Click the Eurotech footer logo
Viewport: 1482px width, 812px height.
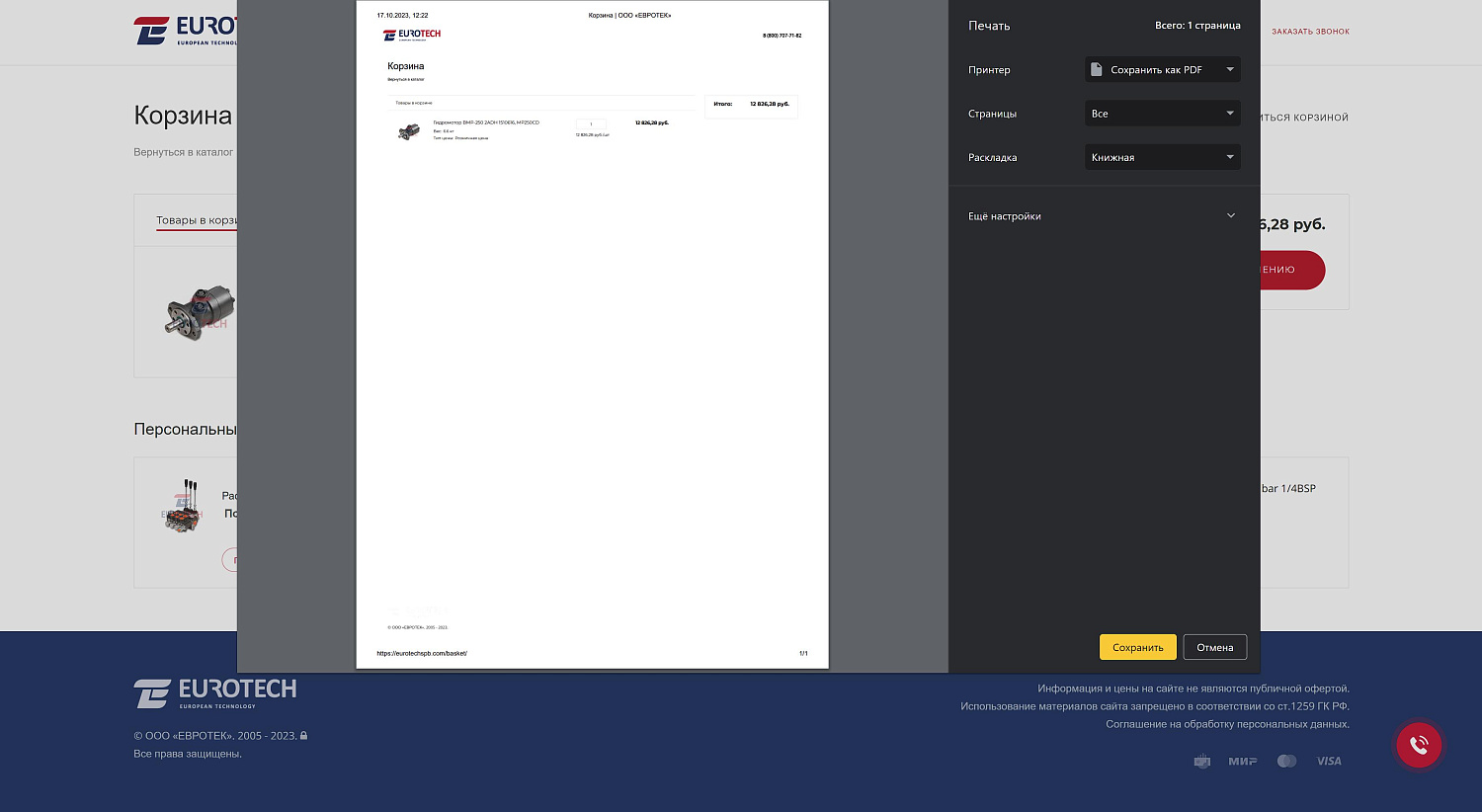[215, 693]
